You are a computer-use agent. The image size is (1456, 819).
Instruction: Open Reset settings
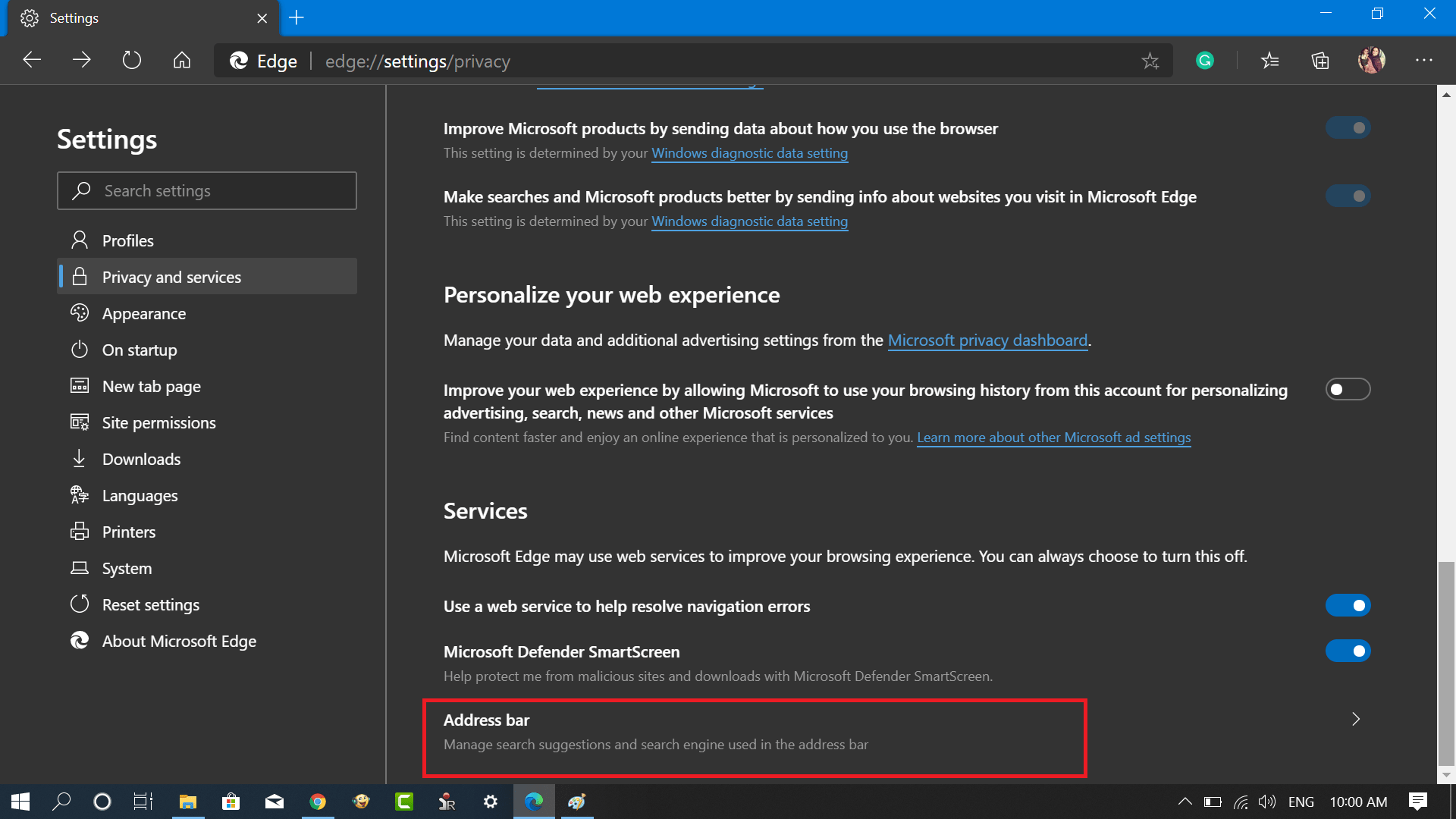coord(207,604)
